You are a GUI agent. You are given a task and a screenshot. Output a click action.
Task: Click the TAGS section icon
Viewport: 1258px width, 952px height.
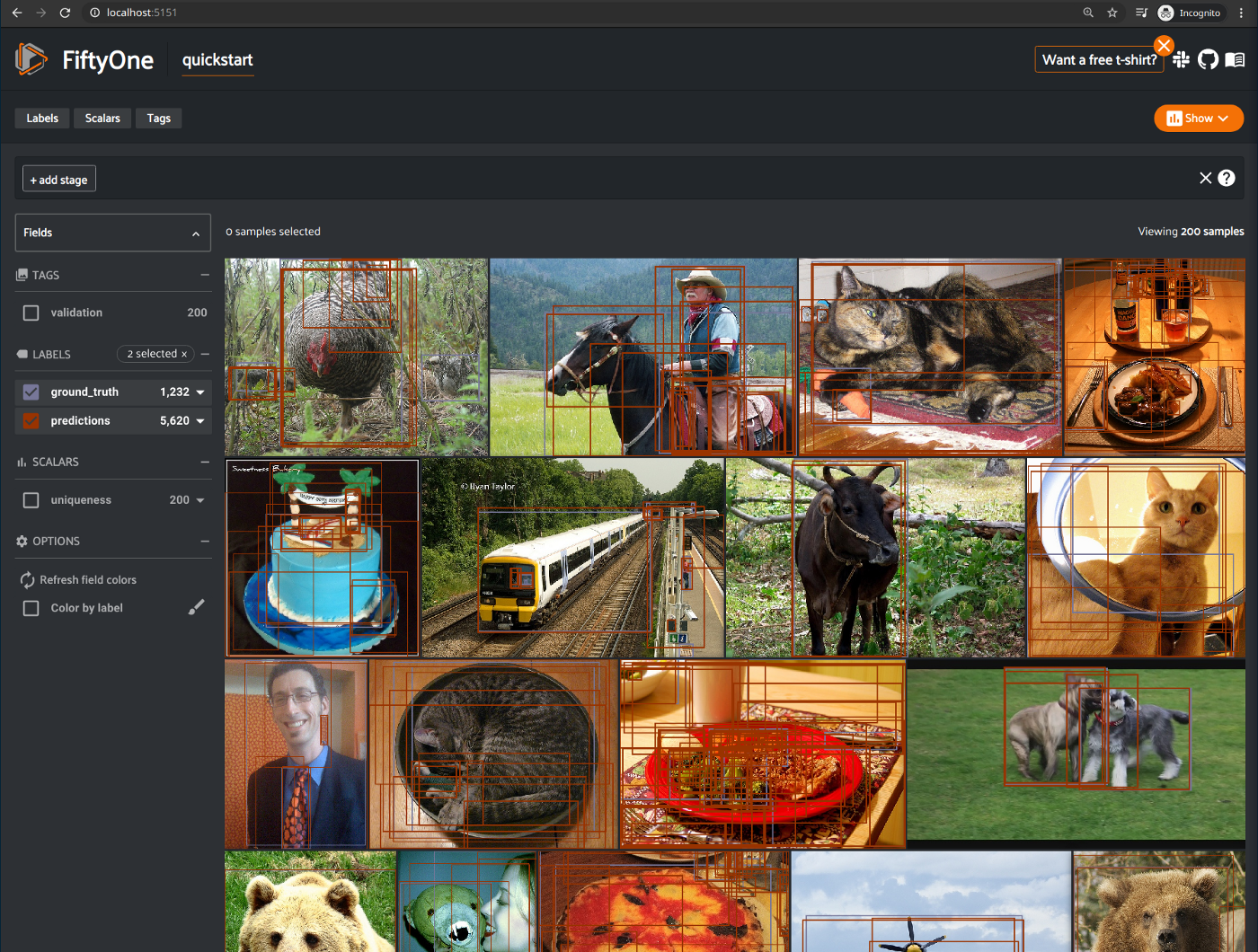(22, 275)
